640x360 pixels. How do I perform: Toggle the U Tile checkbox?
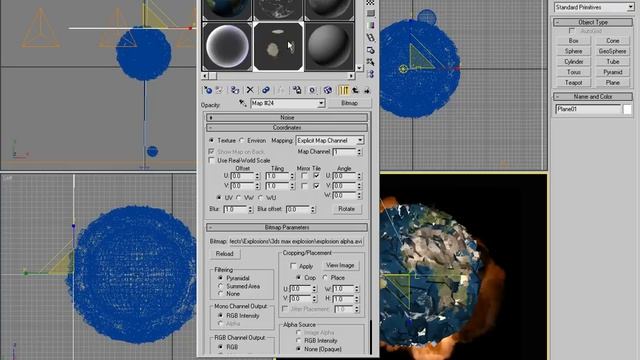316,176
